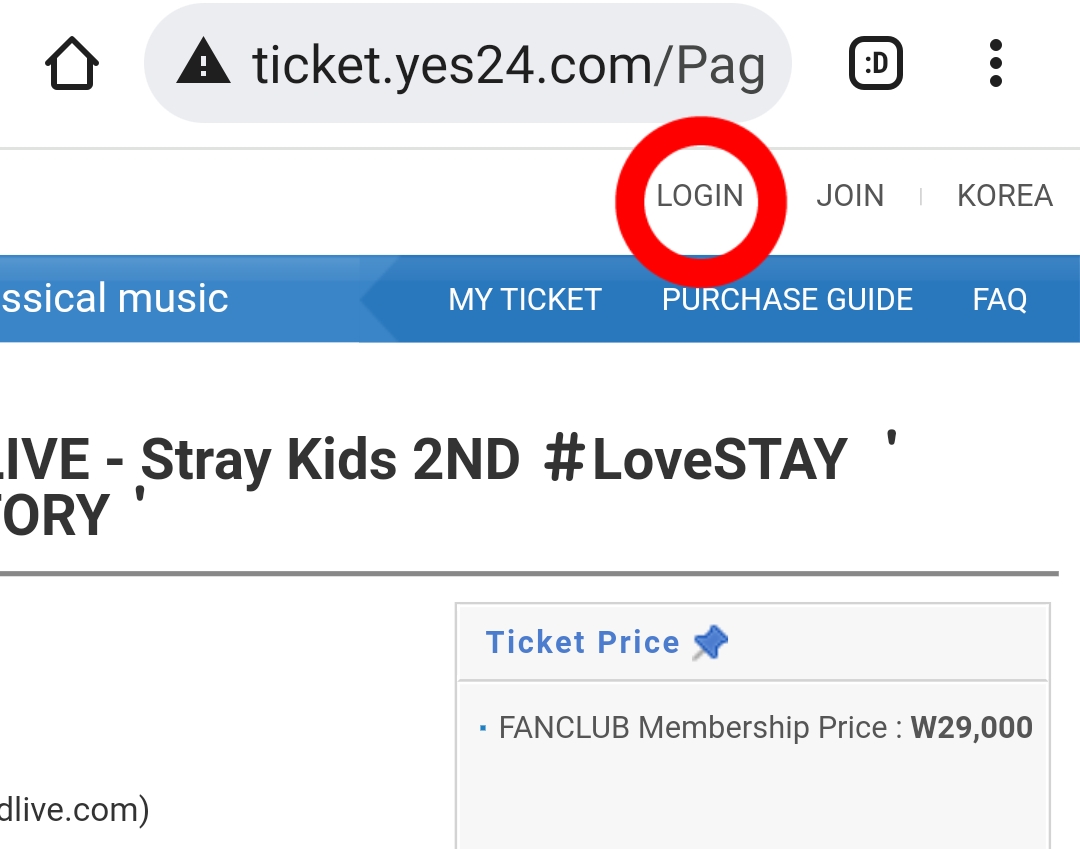The width and height of the screenshot is (1080, 849).
Task: Switch site language via KOREA link
Action: (x=1004, y=195)
